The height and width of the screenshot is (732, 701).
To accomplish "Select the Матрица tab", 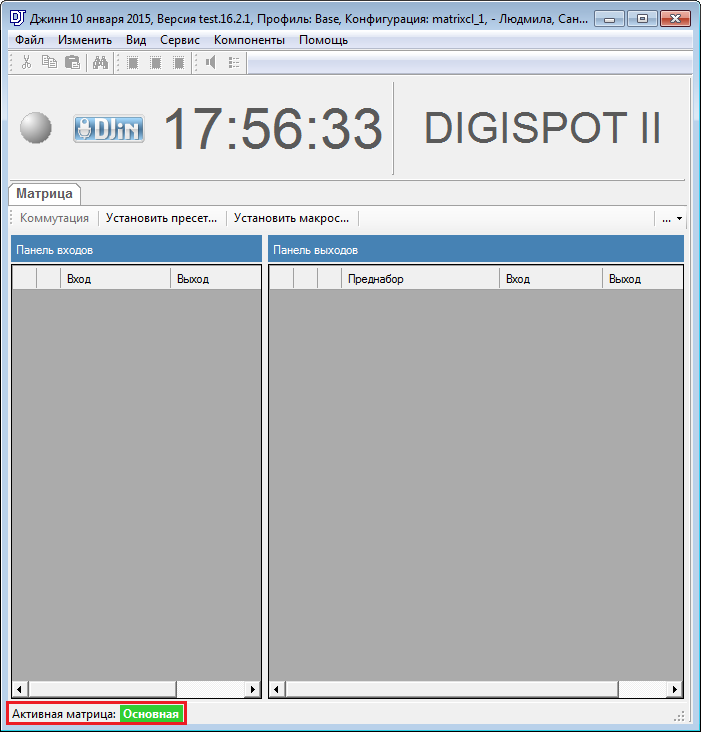I will click(44, 194).
